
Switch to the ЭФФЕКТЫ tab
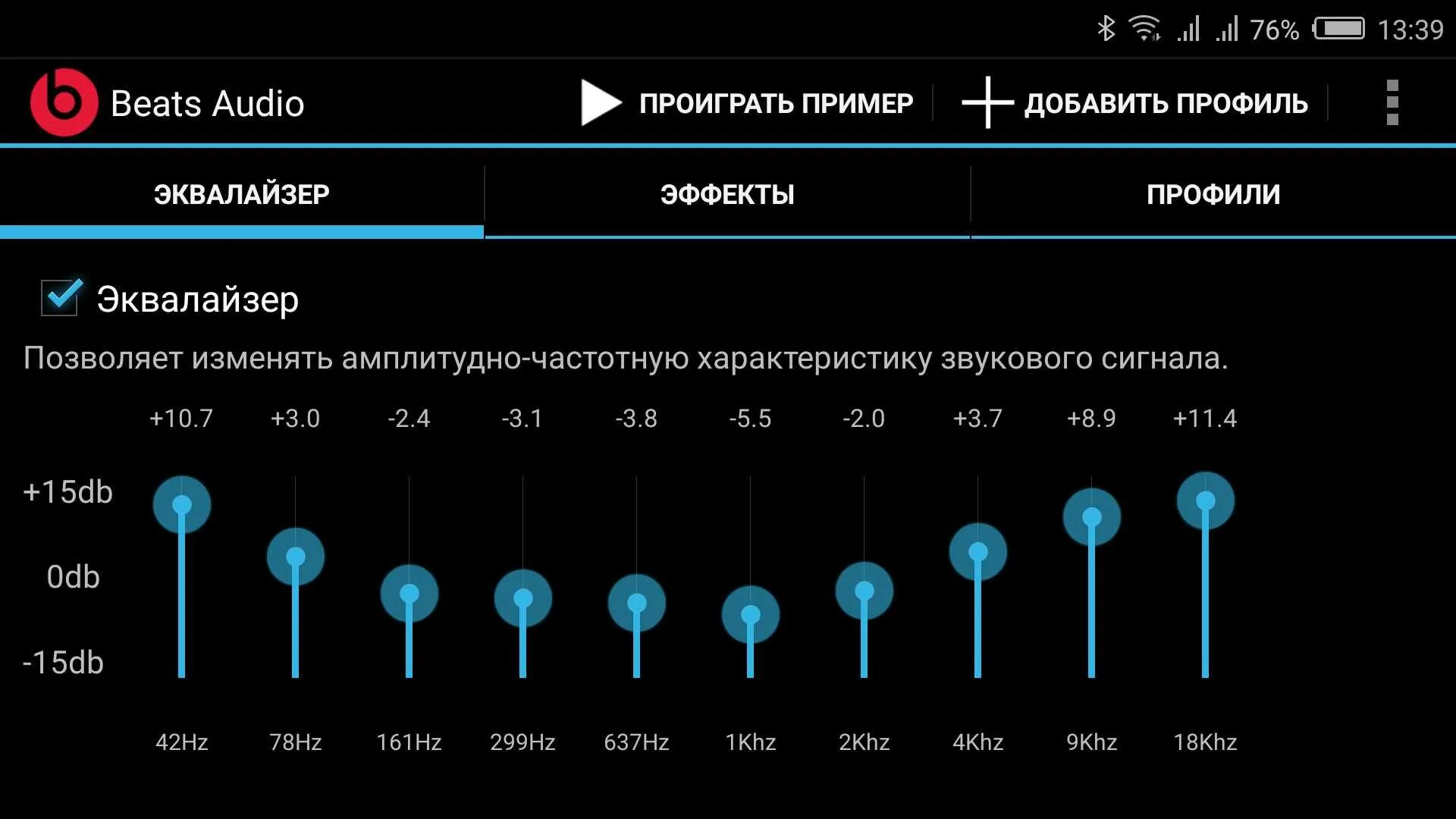coord(728,194)
